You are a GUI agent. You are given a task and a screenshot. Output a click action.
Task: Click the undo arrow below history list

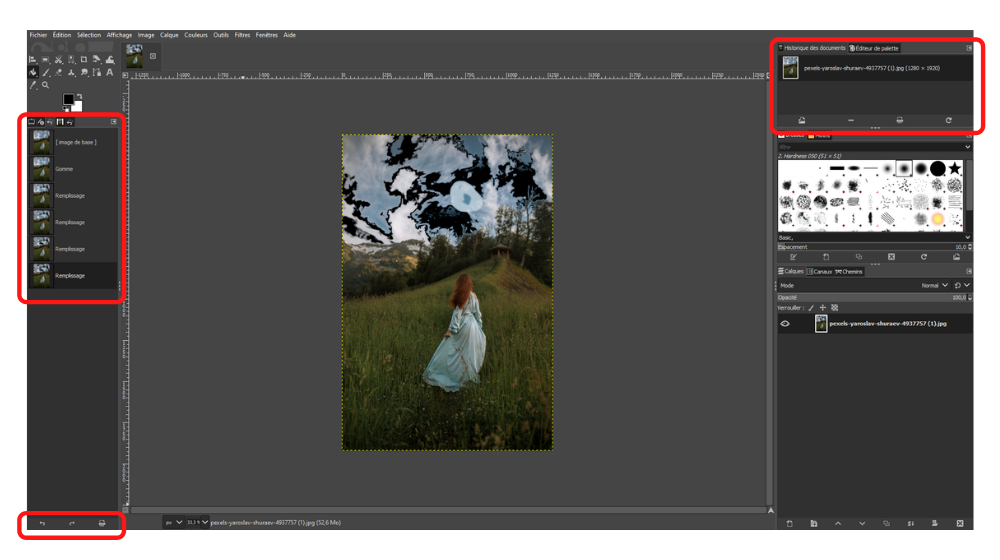42,523
